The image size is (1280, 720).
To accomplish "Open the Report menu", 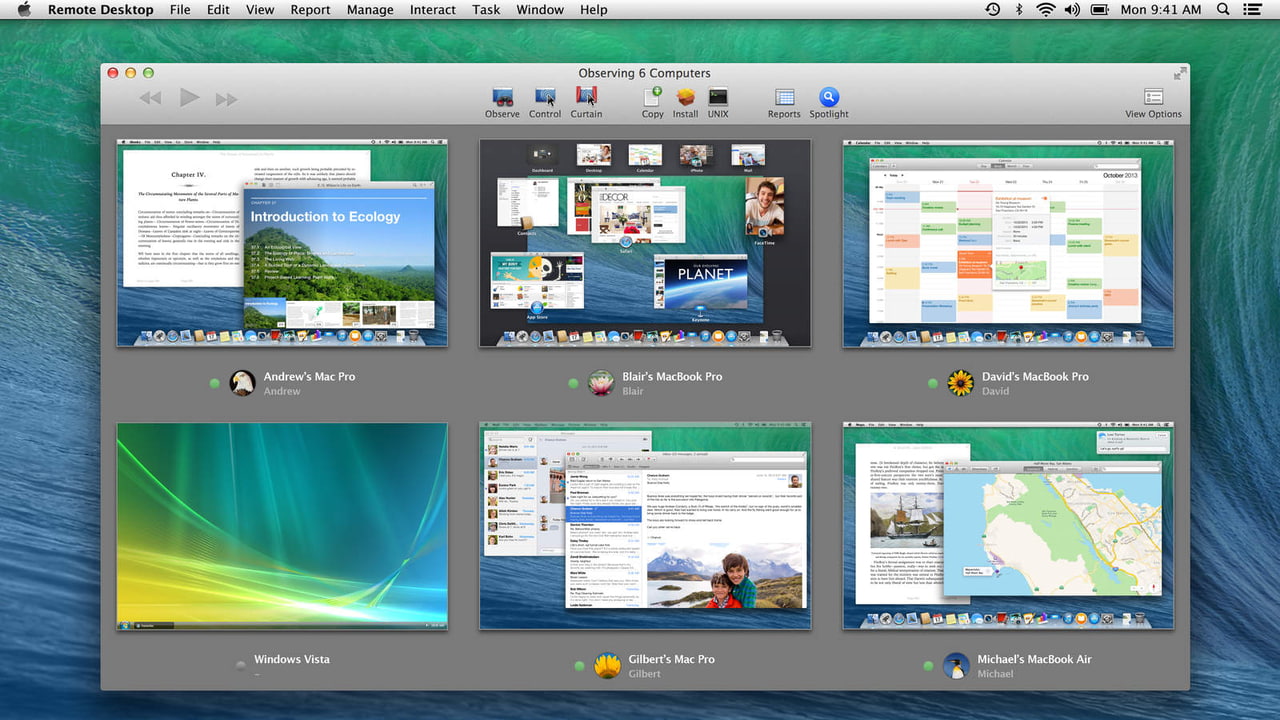I will point(310,9).
